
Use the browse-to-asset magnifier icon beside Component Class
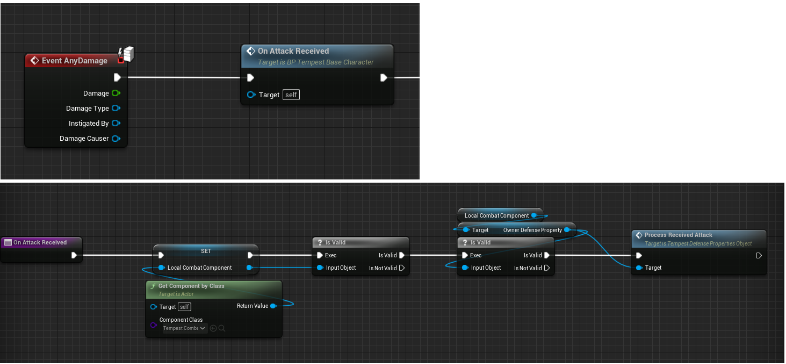[x=222, y=328]
